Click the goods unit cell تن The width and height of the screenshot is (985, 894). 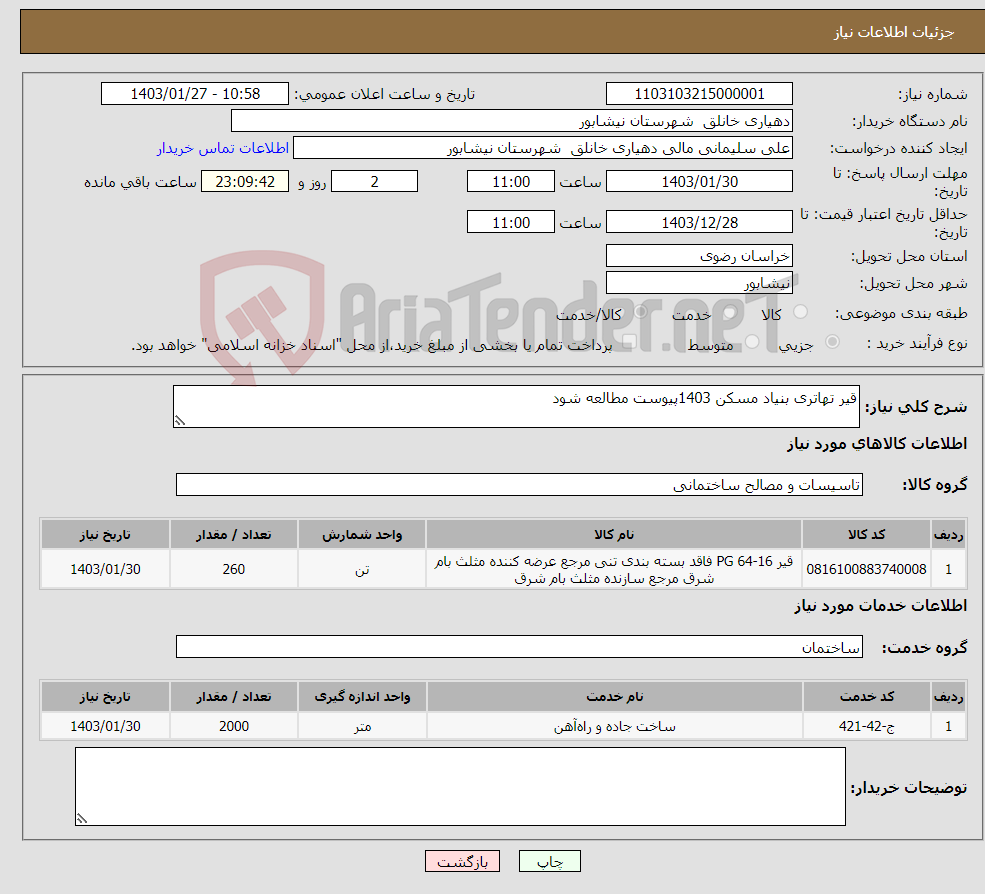click(x=362, y=569)
